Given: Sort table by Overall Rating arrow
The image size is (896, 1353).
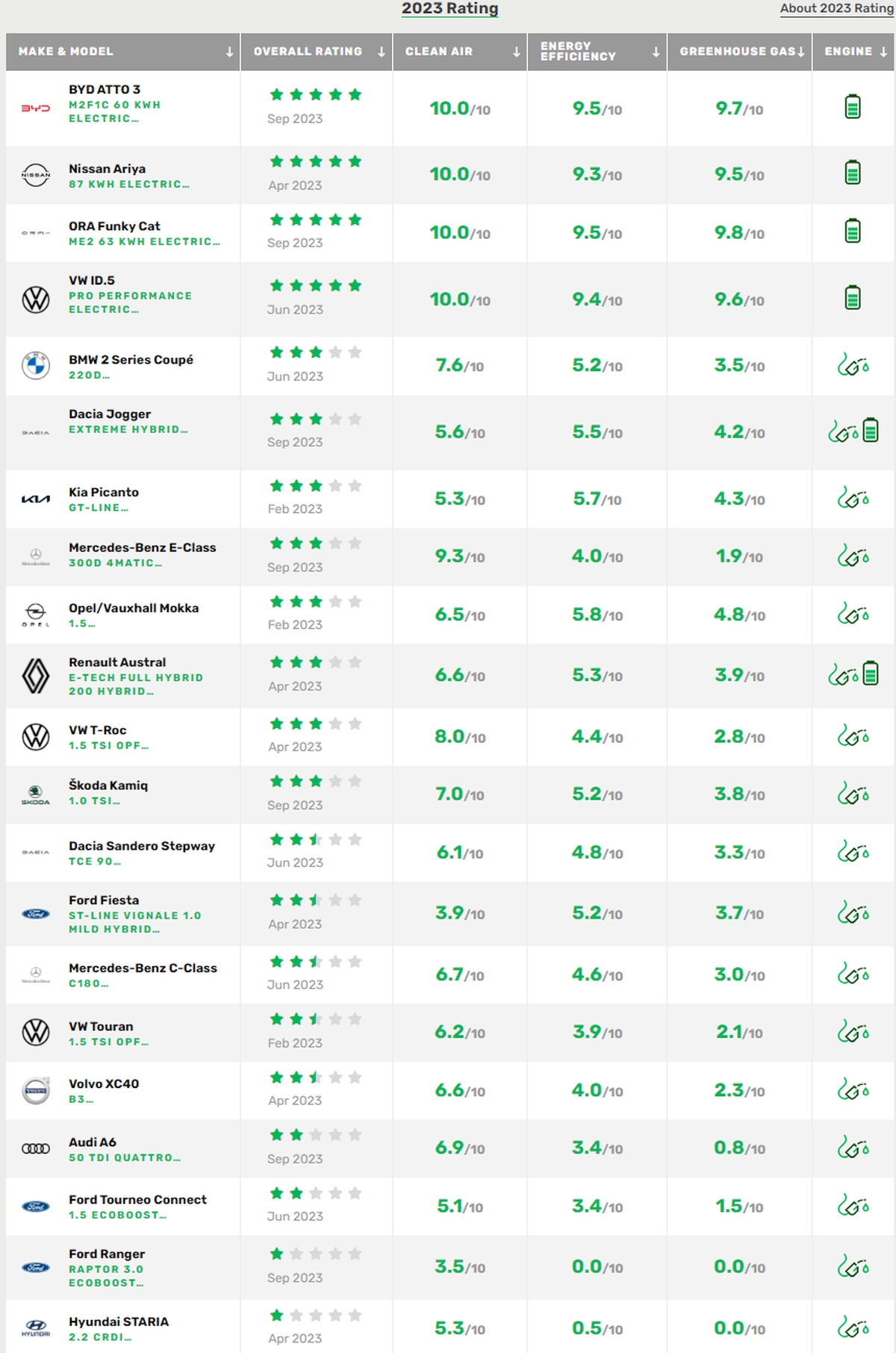Looking at the screenshot, I should tap(382, 52).
